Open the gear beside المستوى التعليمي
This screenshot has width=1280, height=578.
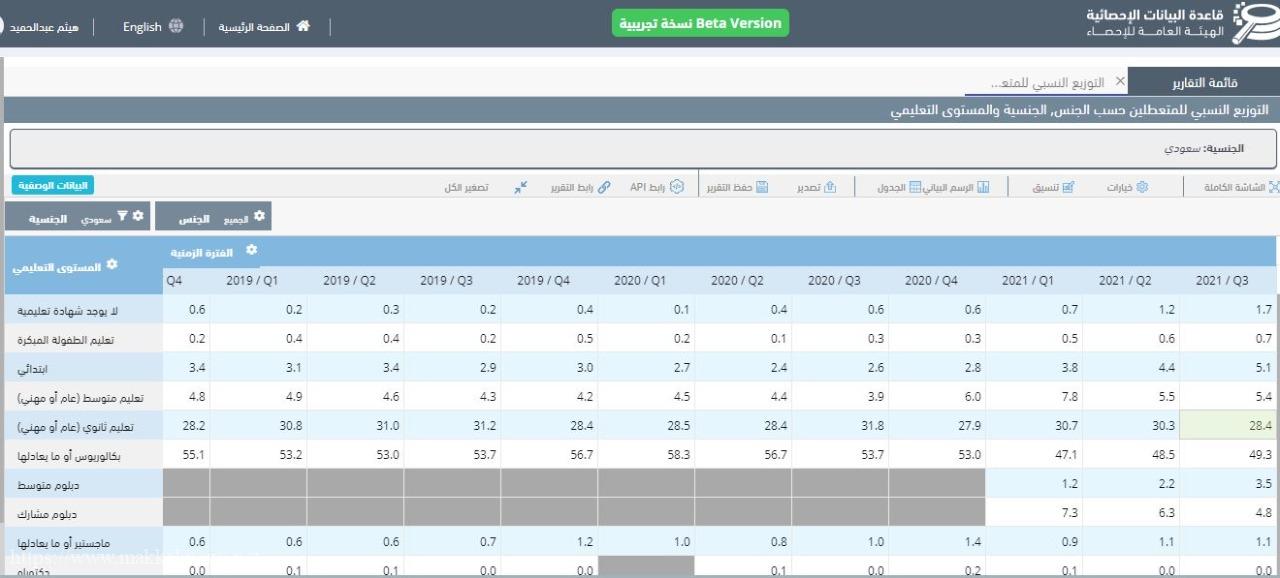pyautogui.click(x=112, y=265)
